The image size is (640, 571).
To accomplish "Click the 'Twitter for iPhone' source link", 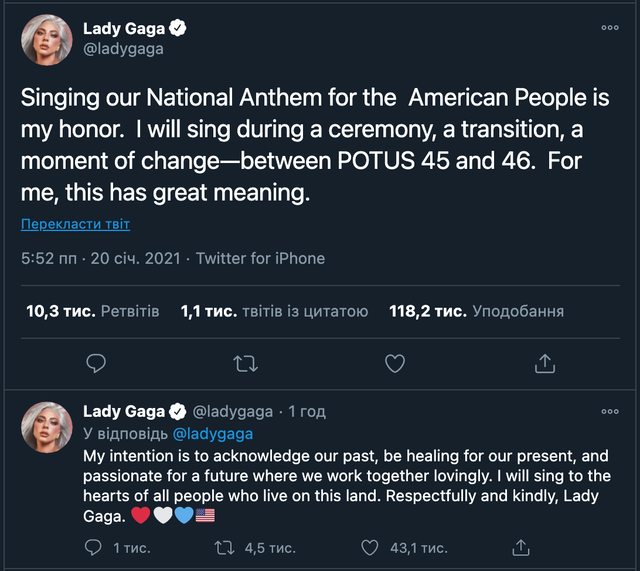I will click(x=260, y=258).
